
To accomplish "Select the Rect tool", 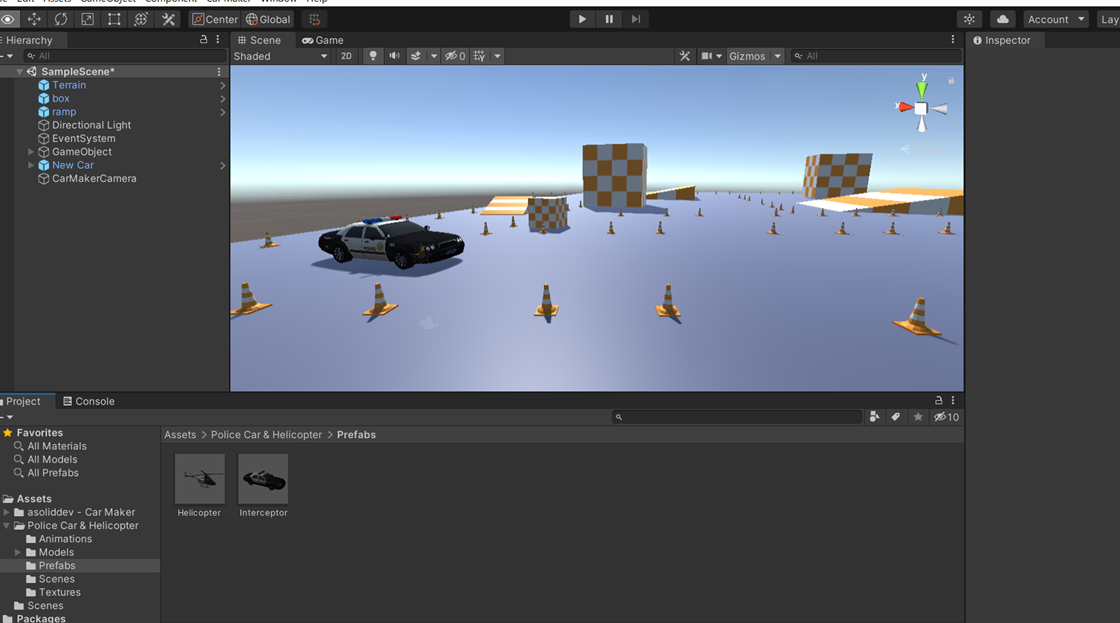I will point(114,19).
